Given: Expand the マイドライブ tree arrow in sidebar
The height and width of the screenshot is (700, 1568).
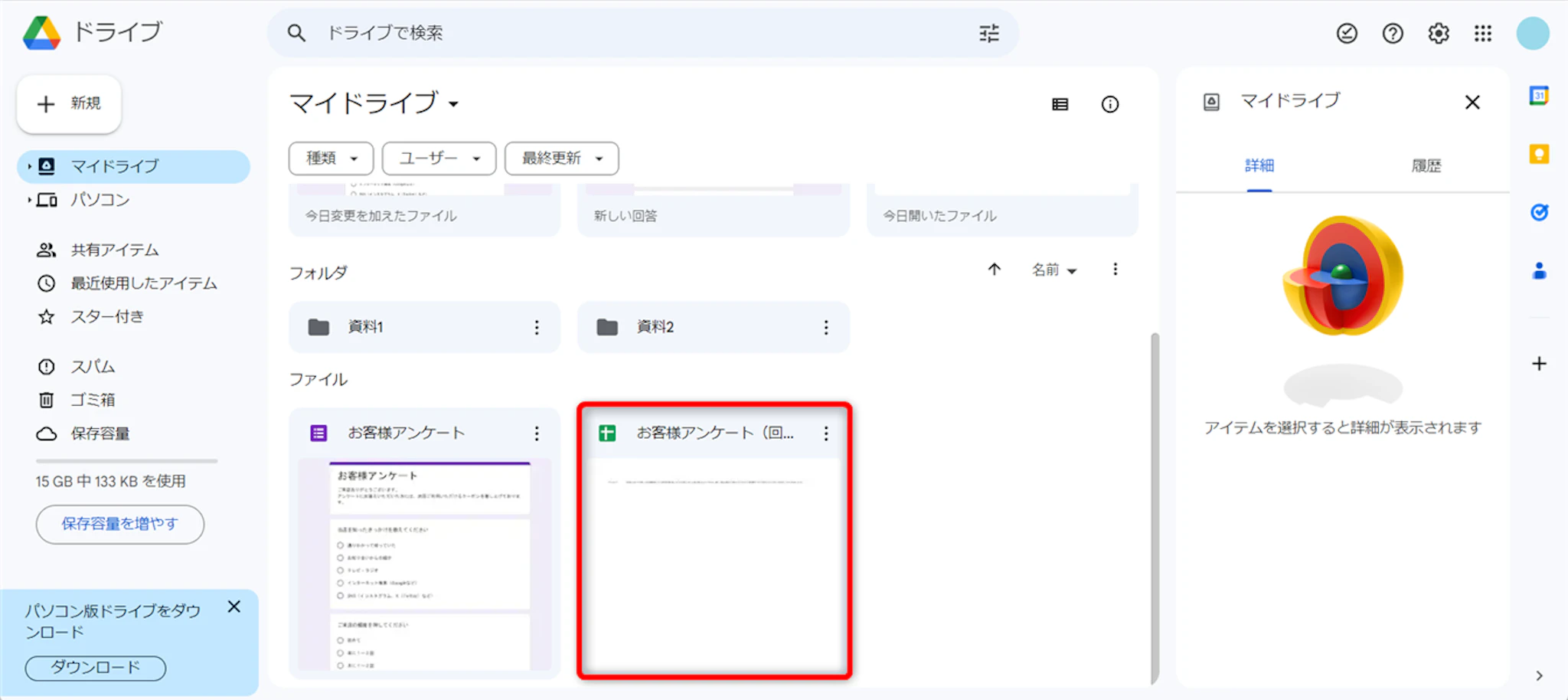Looking at the screenshot, I should (29, 166).
